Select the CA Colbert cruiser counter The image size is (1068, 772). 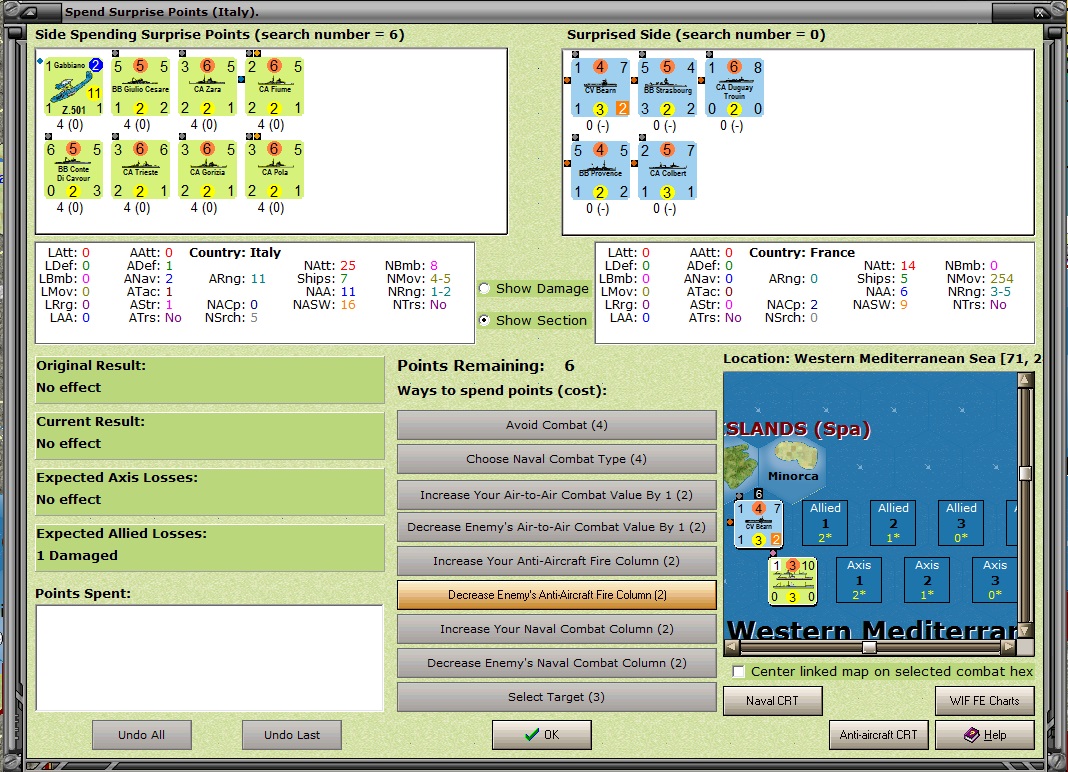667,171
